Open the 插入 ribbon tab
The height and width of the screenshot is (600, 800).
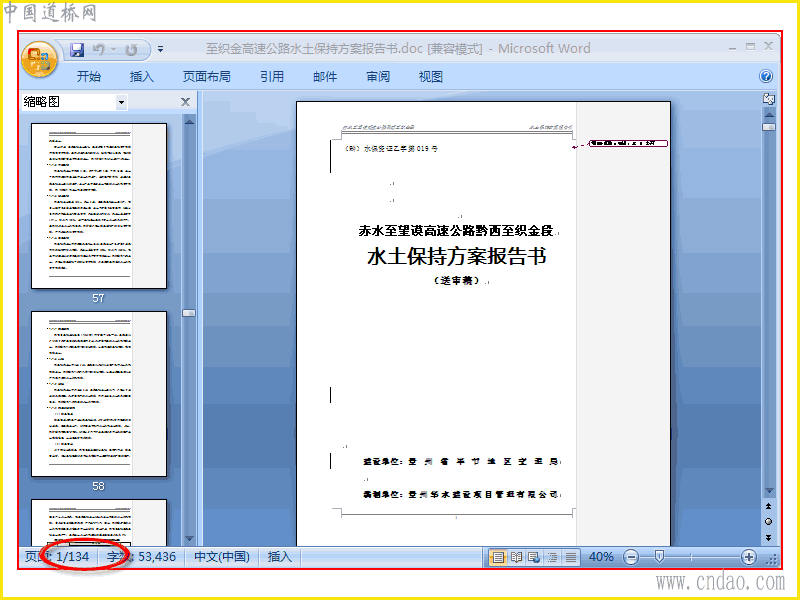click(142, 77)
